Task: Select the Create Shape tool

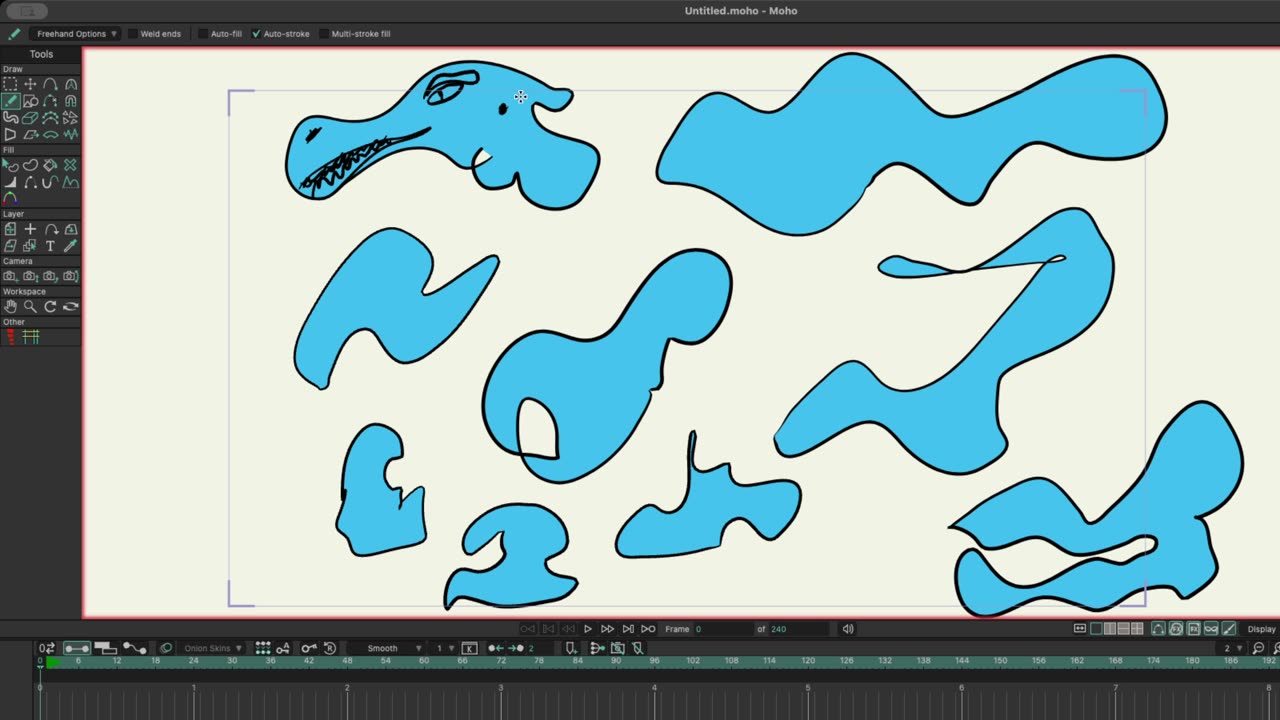Action: [30, 165]
